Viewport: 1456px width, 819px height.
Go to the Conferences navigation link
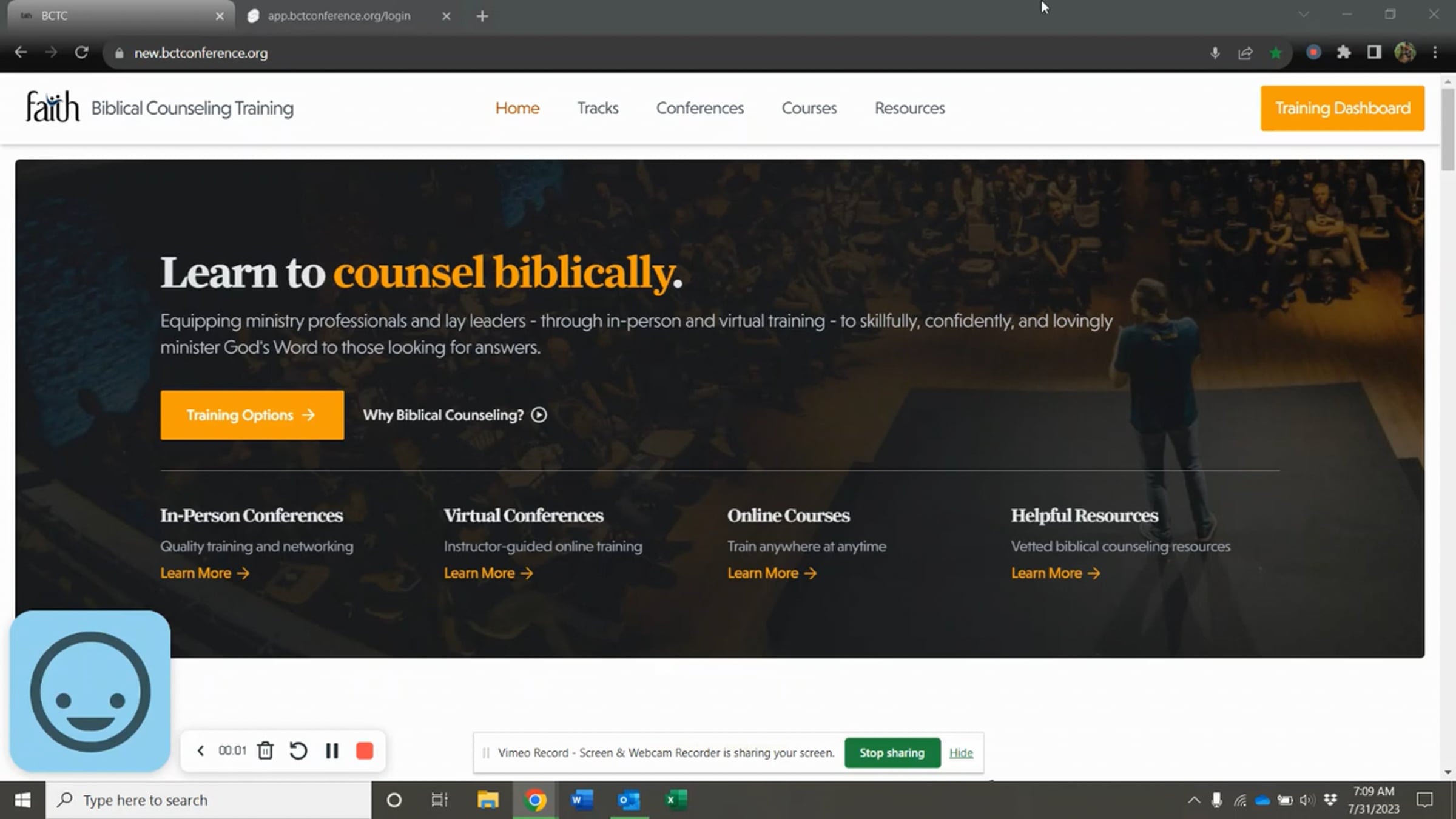[x=699, y=108]
